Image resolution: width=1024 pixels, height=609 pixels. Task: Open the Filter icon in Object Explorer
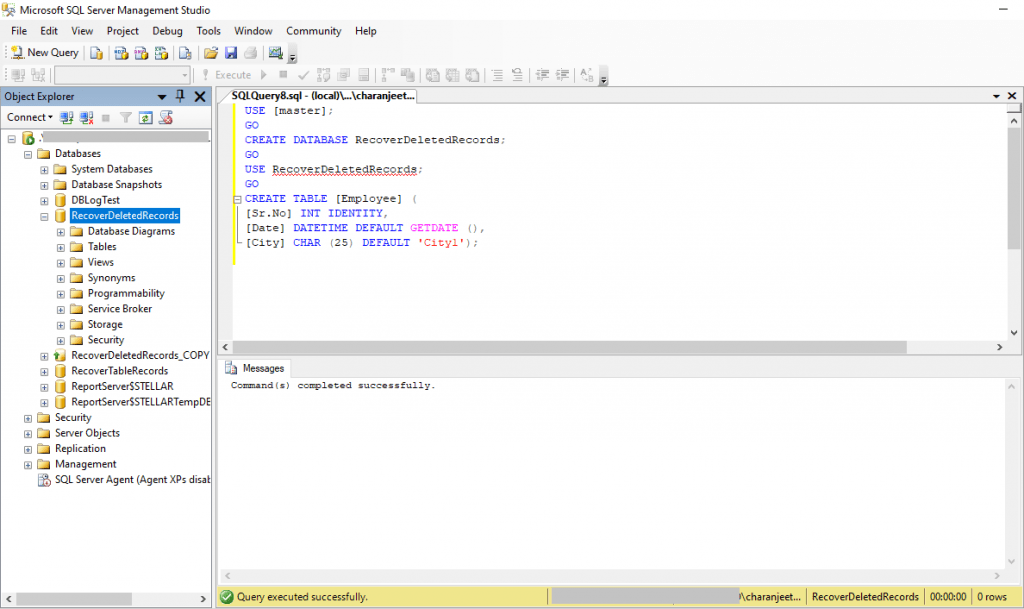click(126, 117)
